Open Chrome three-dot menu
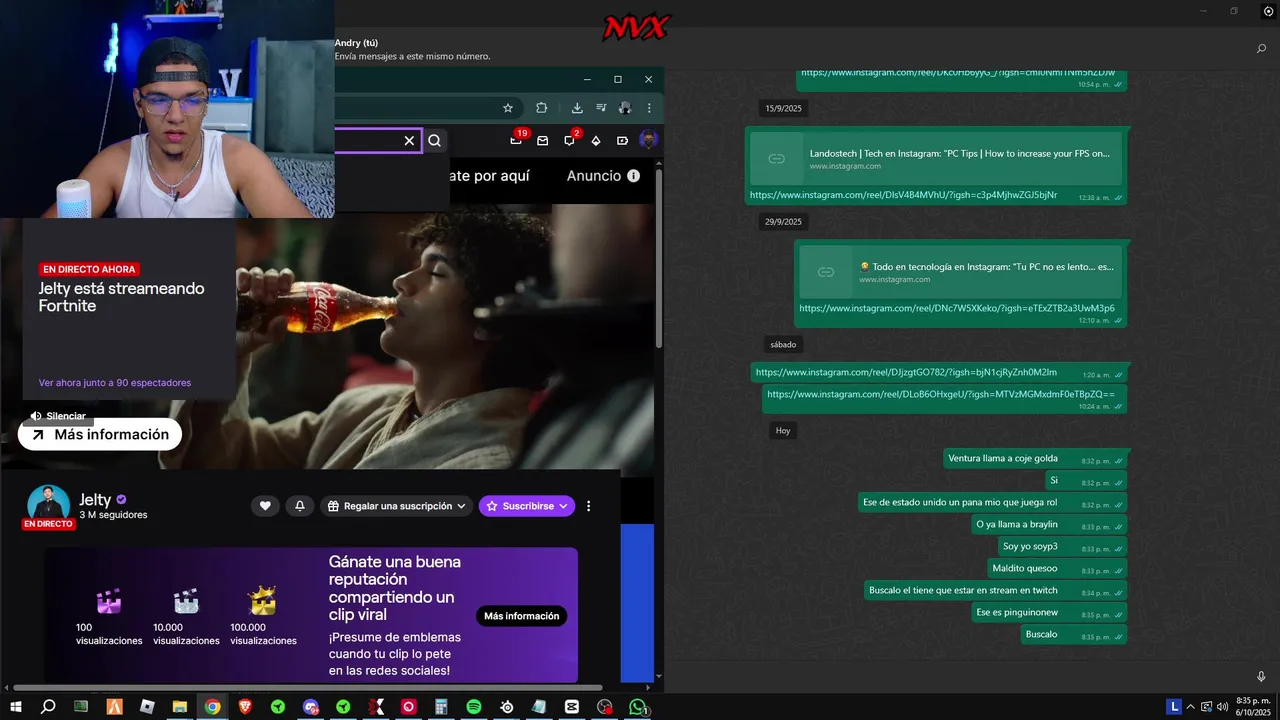This screenshot has width=1280, height=720. pos(649,108)
